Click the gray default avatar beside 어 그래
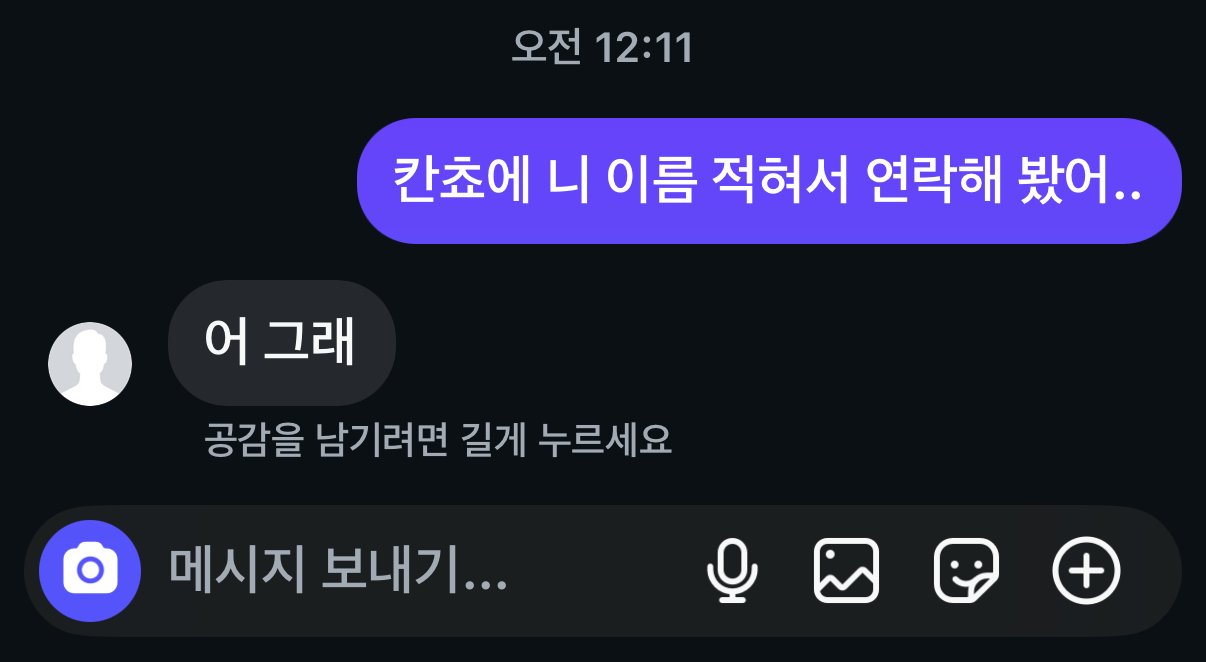Screen dimensions: 1206x662 90,364
